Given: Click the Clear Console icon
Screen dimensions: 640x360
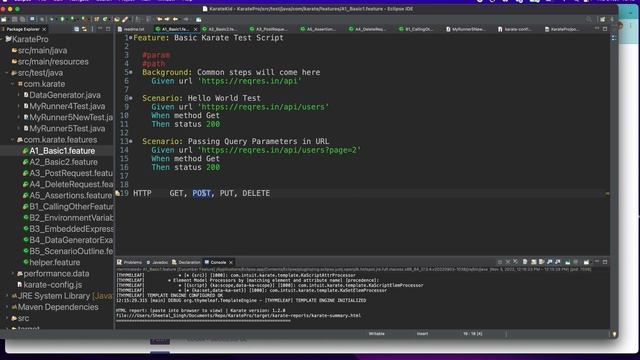Looking at the screenshot, I should [525, 262].
